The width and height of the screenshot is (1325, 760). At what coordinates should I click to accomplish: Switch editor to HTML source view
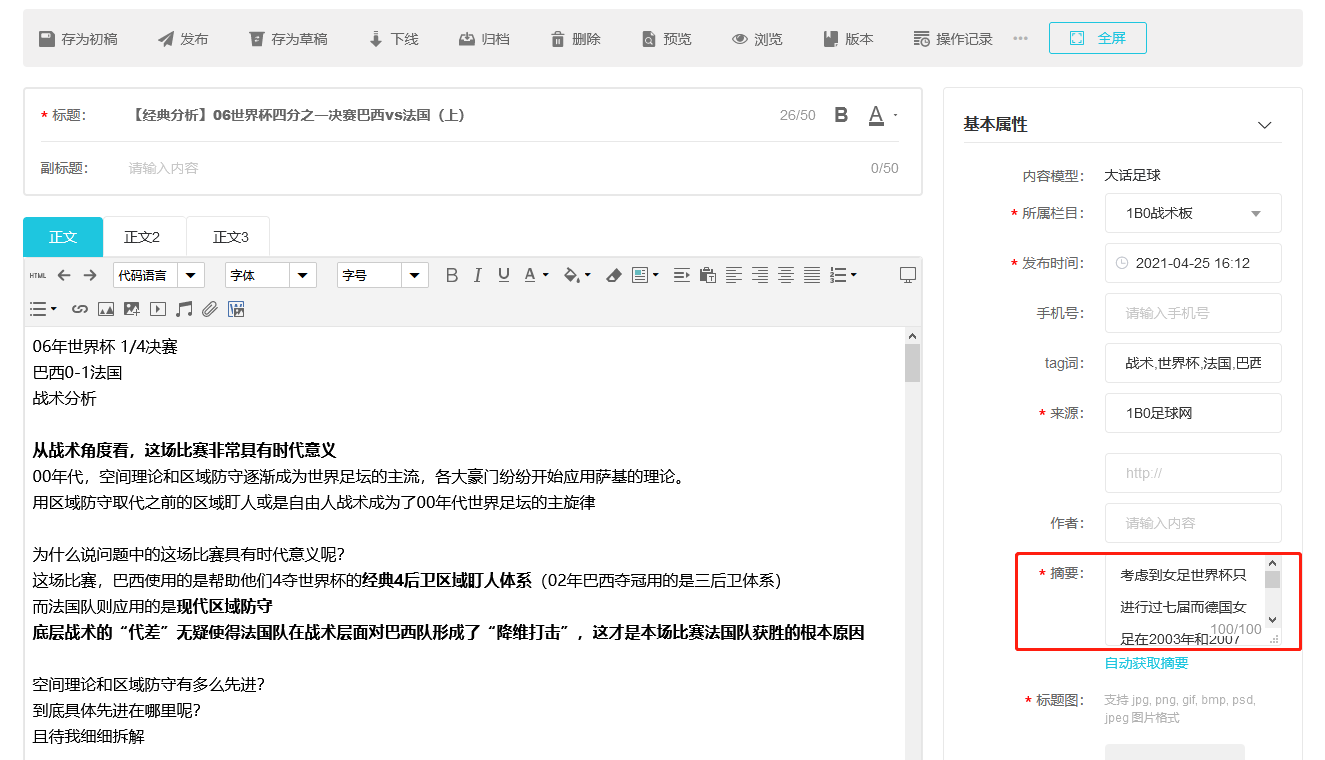click(38, 275)
